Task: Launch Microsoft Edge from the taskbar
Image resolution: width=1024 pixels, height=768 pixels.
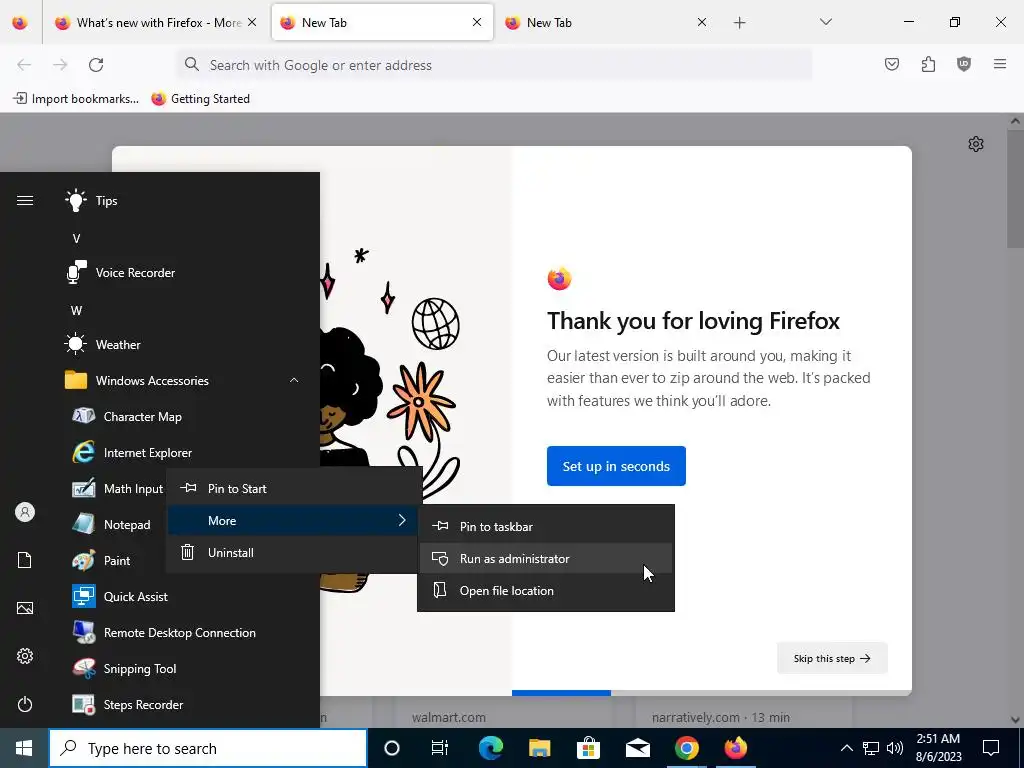Action: click(x=491, y=748)
